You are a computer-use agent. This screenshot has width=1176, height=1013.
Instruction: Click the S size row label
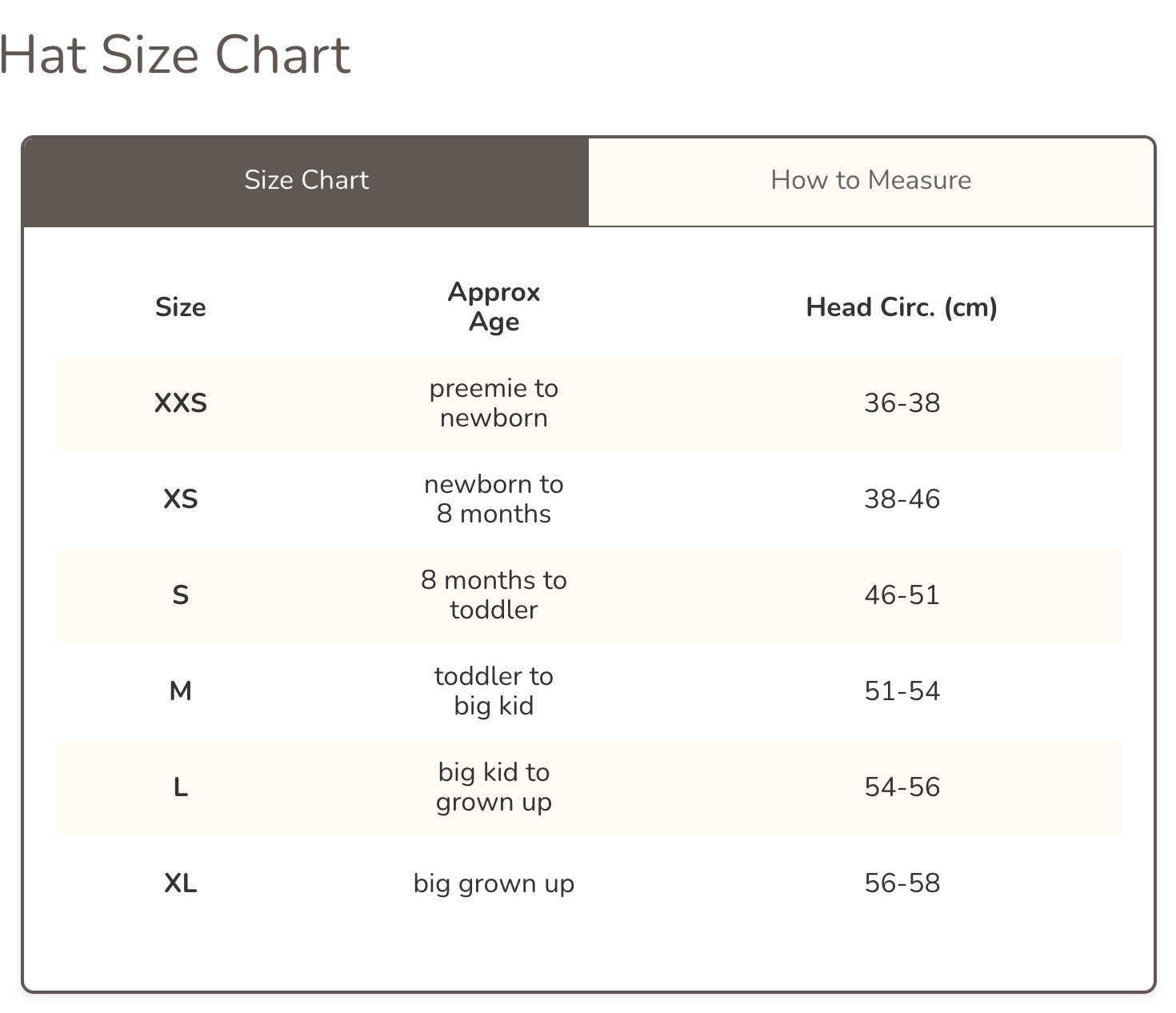click(x=181, y=595)
